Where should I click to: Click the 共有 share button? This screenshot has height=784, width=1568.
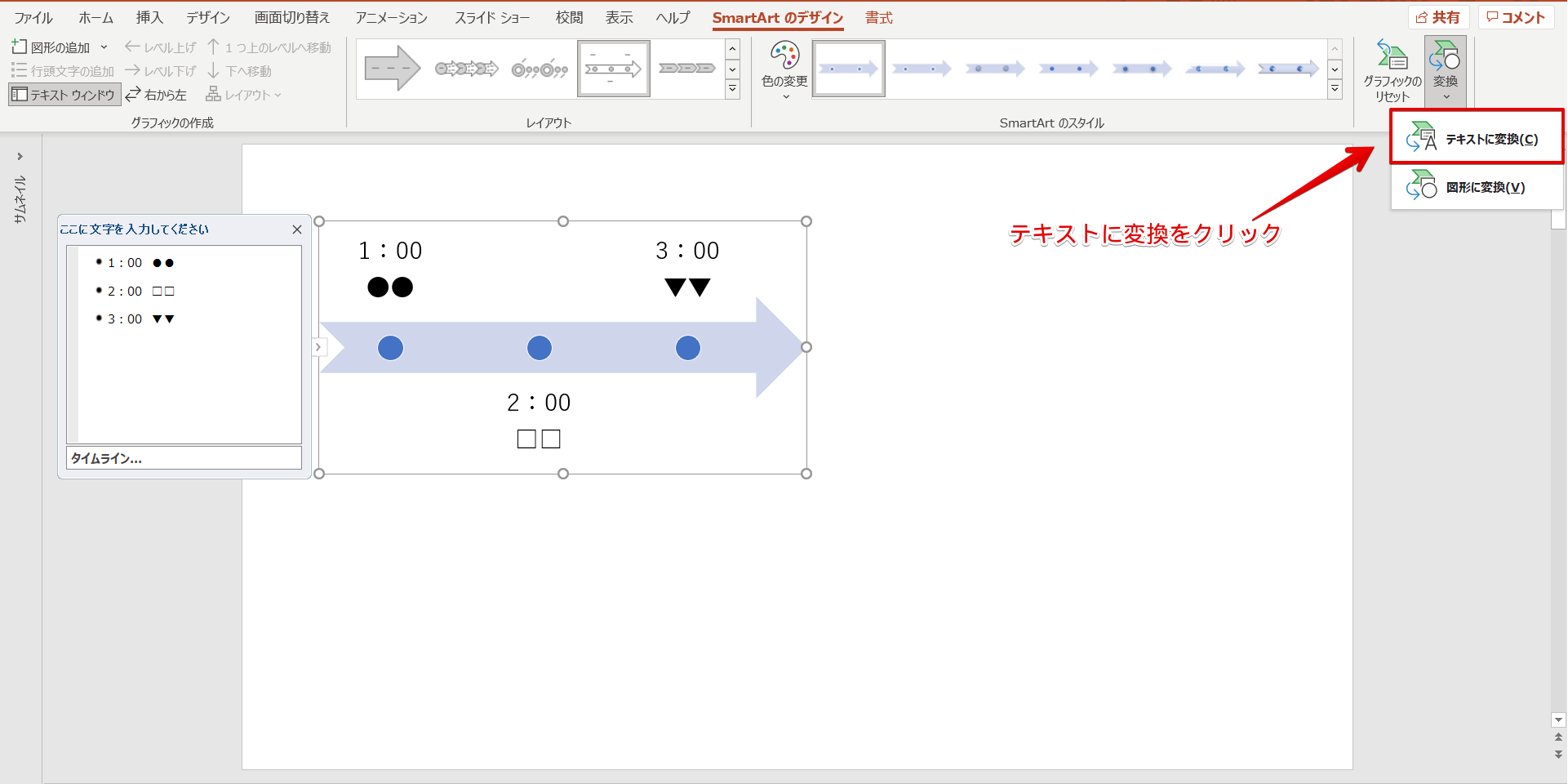[1438, 17]
